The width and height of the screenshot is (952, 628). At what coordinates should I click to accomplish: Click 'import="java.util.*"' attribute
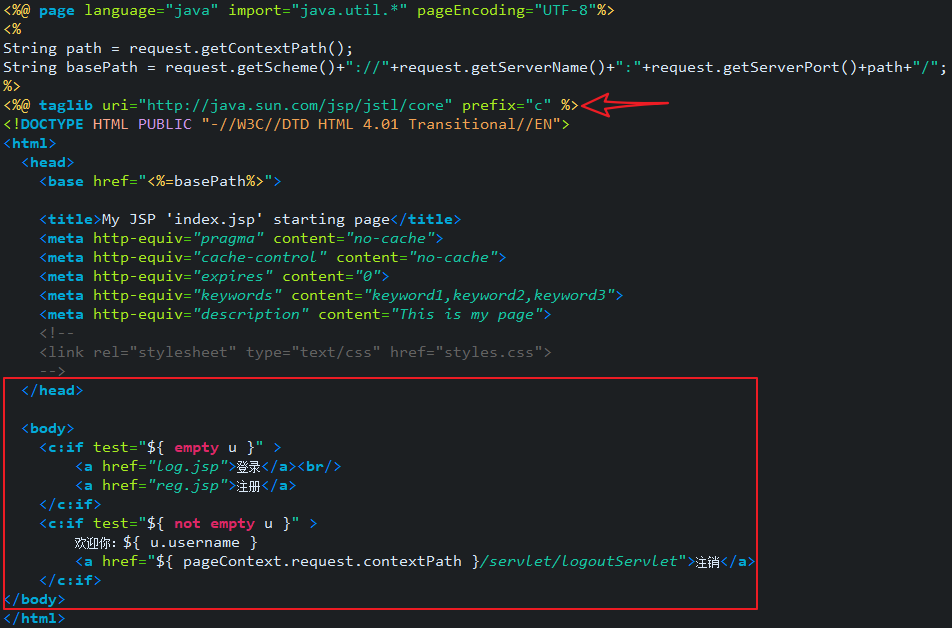point(318,10)
